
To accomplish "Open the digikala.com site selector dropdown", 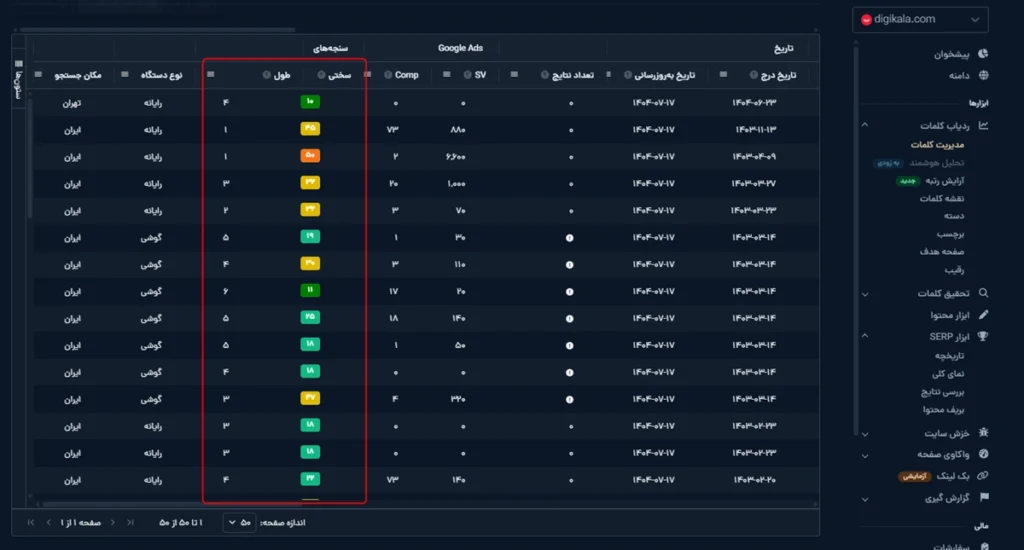I will [920, 20].
